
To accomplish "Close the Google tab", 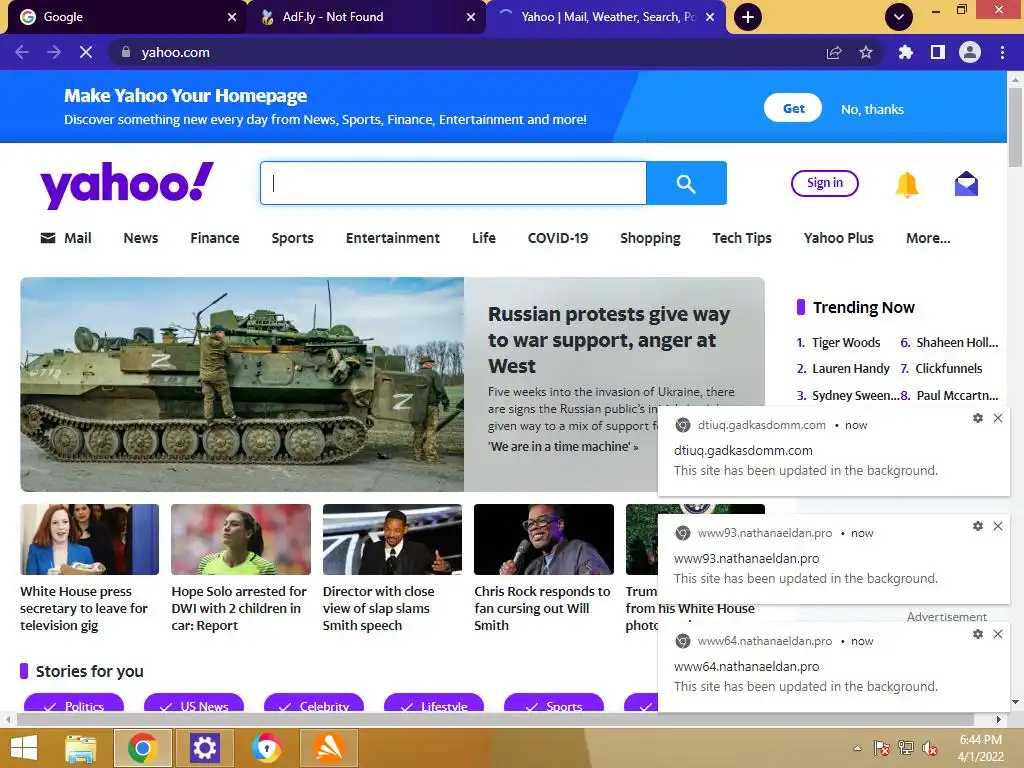I will 232,17.
